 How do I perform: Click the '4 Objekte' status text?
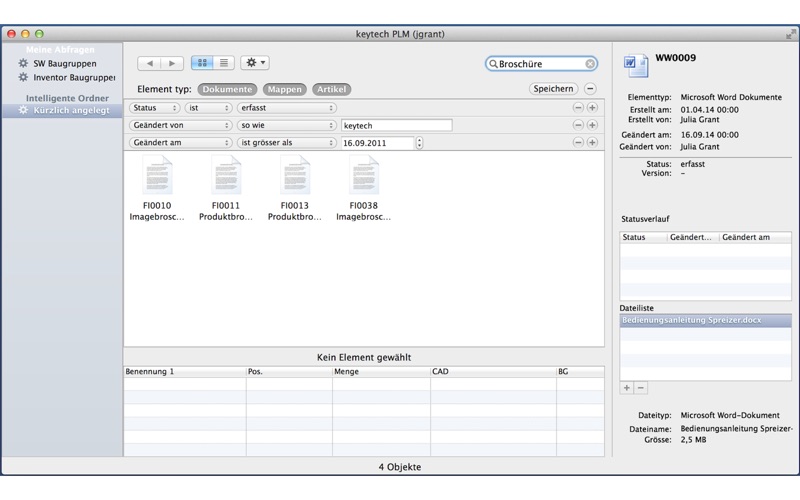click(399, 467)
